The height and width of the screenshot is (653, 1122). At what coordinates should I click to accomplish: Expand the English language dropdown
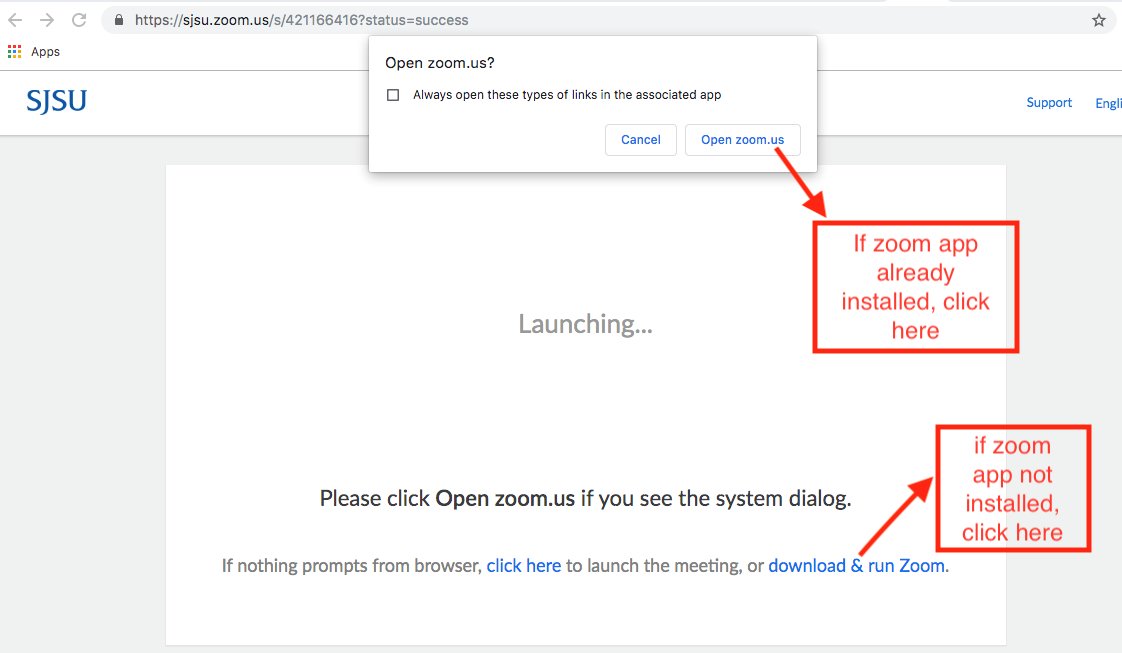click(x=1108, y=103)
